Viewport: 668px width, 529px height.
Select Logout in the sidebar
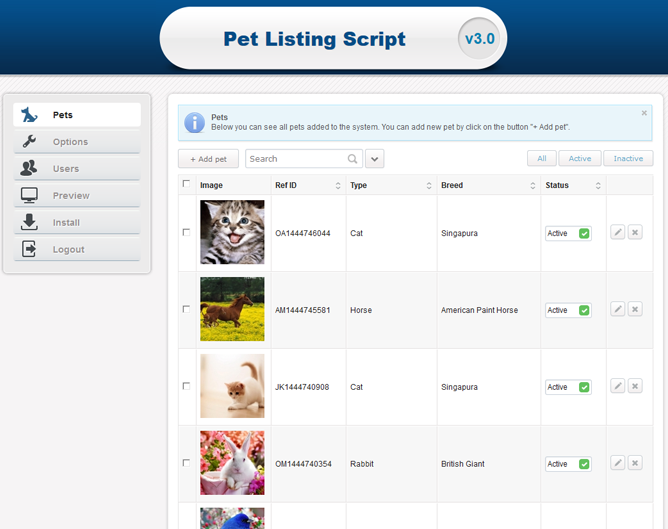pos(77,249)
